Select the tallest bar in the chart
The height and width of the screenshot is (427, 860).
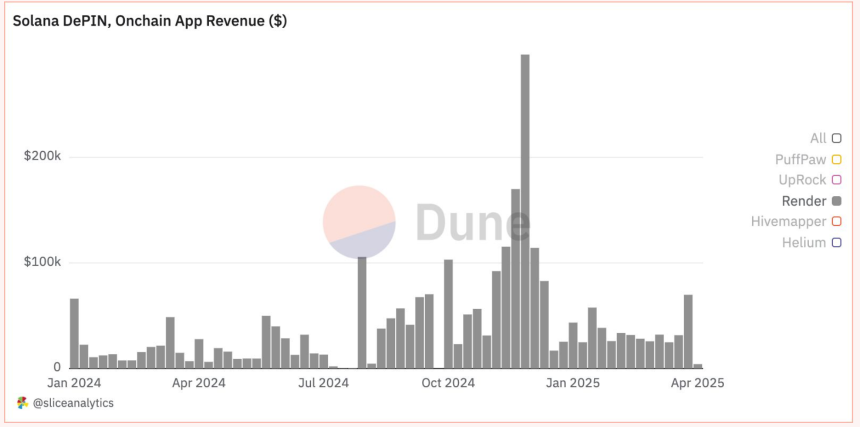[x=525, y=211]
